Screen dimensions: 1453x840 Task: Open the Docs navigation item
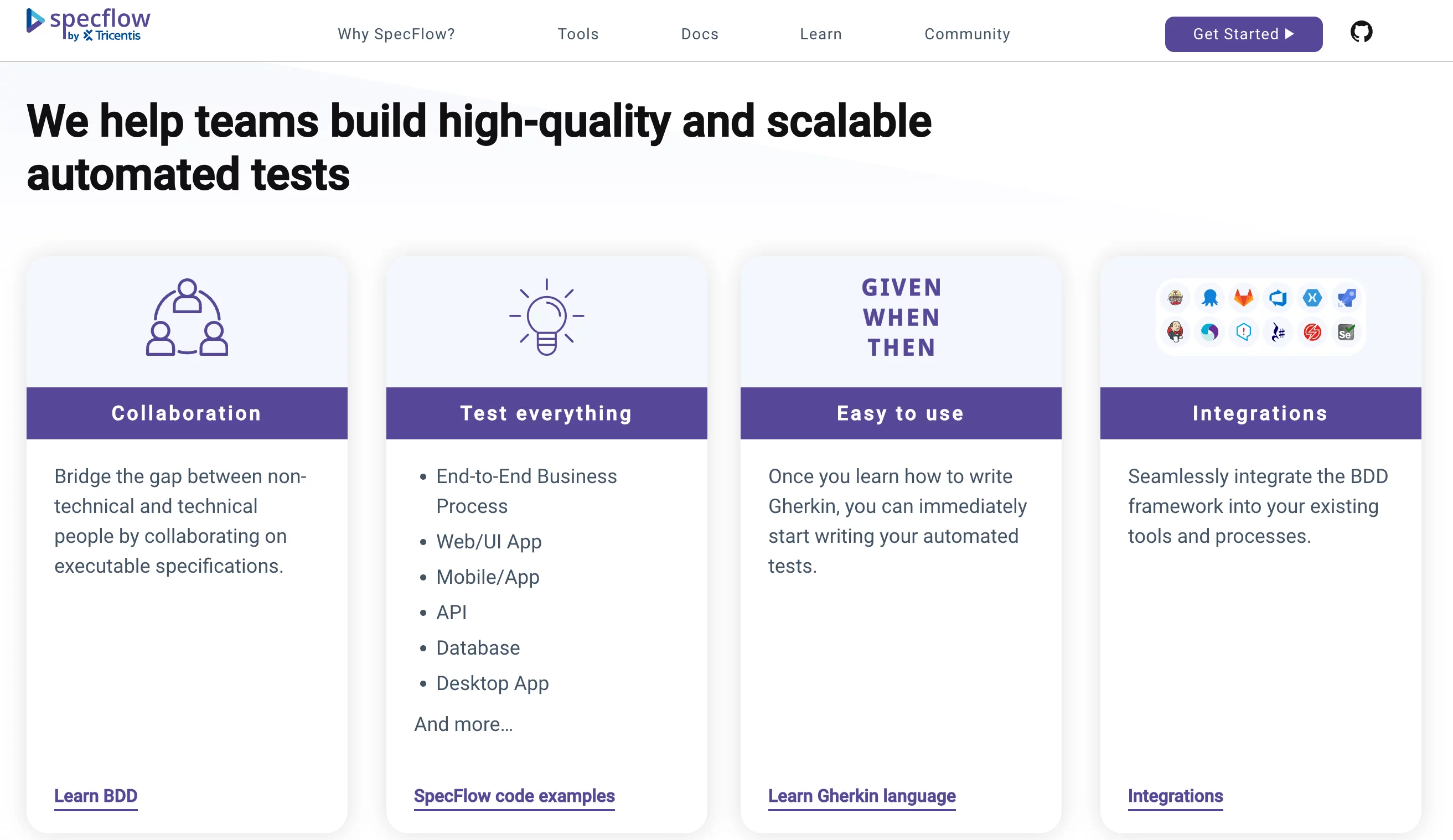[x=700, y=34]
